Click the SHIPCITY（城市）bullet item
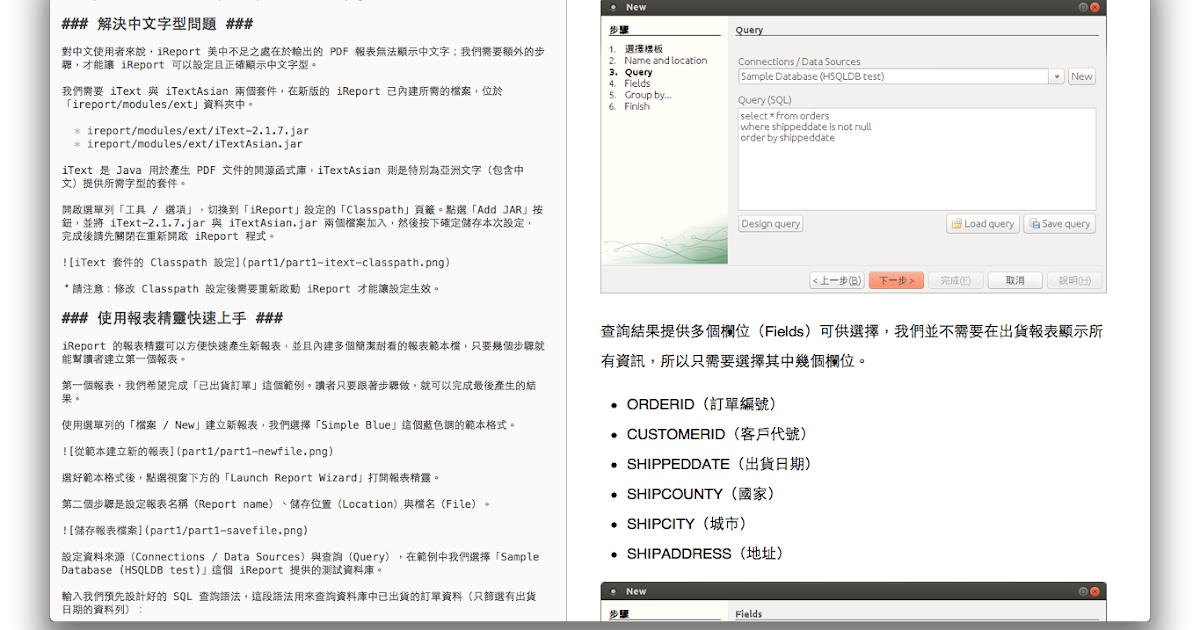Viewport: 1200px width, 630px height. [x=687, y=524]
